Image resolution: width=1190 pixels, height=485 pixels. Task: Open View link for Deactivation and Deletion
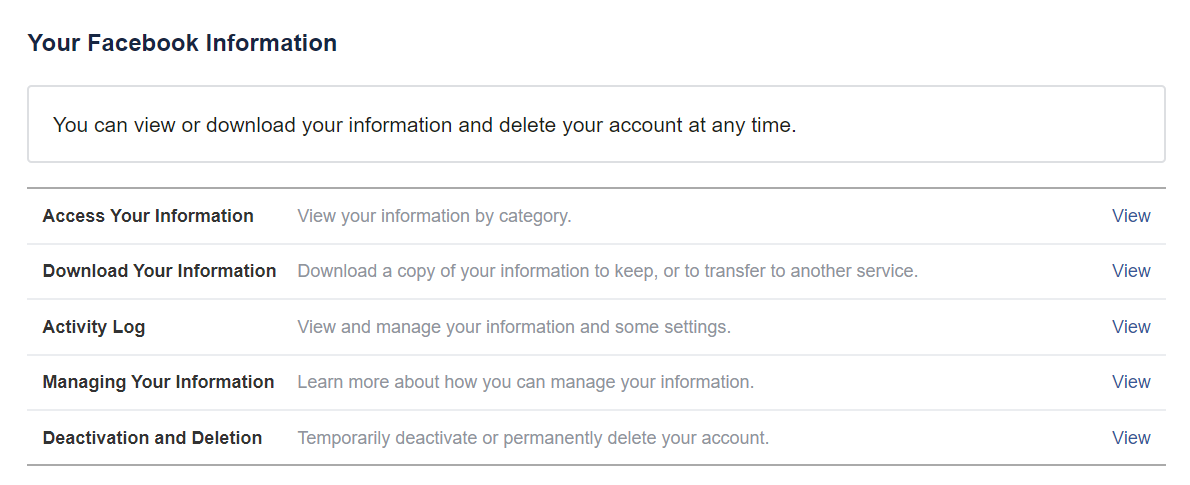[x=1131, y=438]
